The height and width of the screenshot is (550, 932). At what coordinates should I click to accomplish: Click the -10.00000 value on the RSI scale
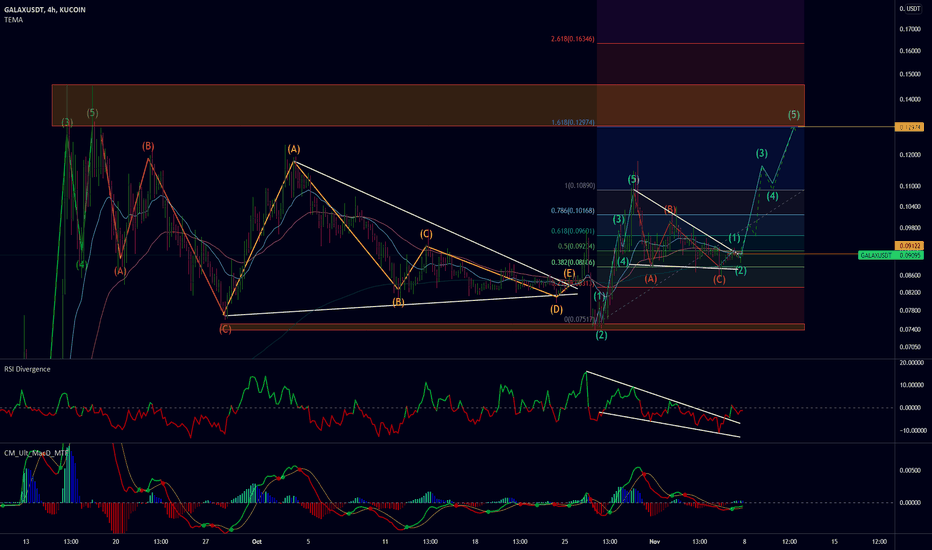911,430
